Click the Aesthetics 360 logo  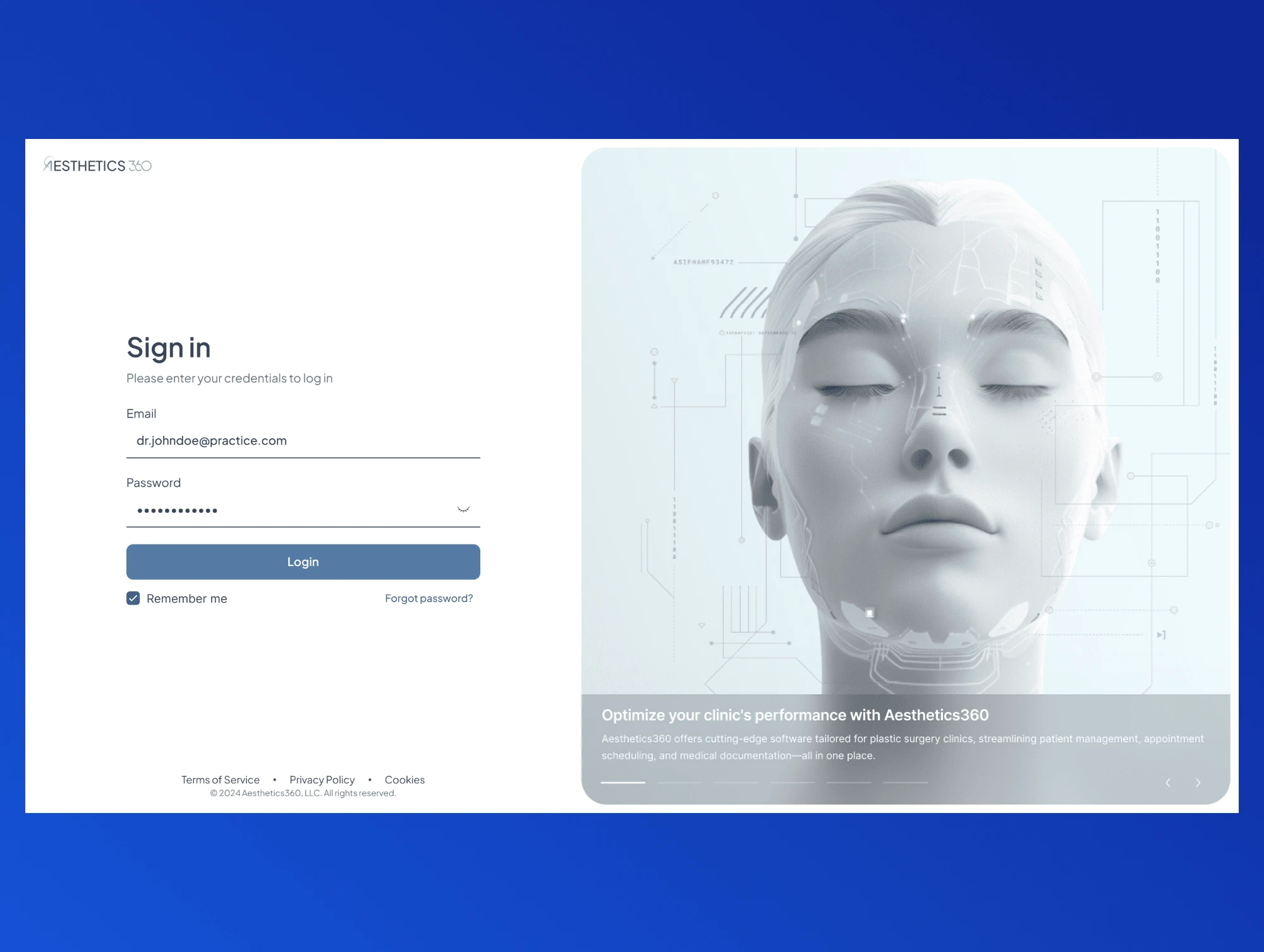click(x=97, y=165)
